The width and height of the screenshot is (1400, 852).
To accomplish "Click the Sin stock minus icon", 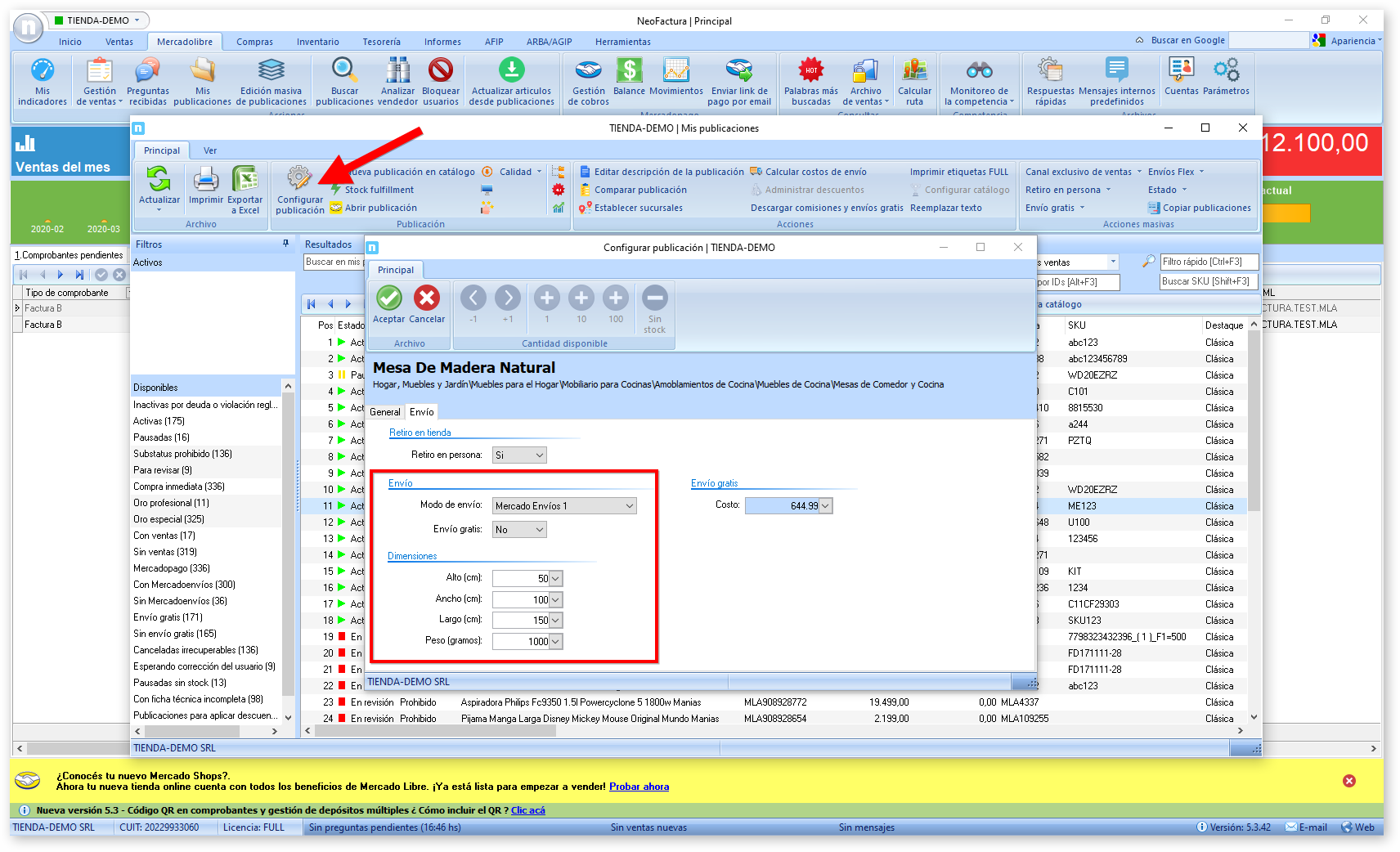I will pyautogui.click(x=654, y=298).
